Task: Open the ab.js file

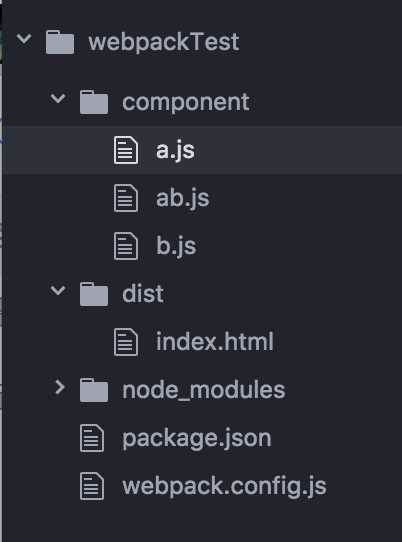Action: tap(183, 198)
